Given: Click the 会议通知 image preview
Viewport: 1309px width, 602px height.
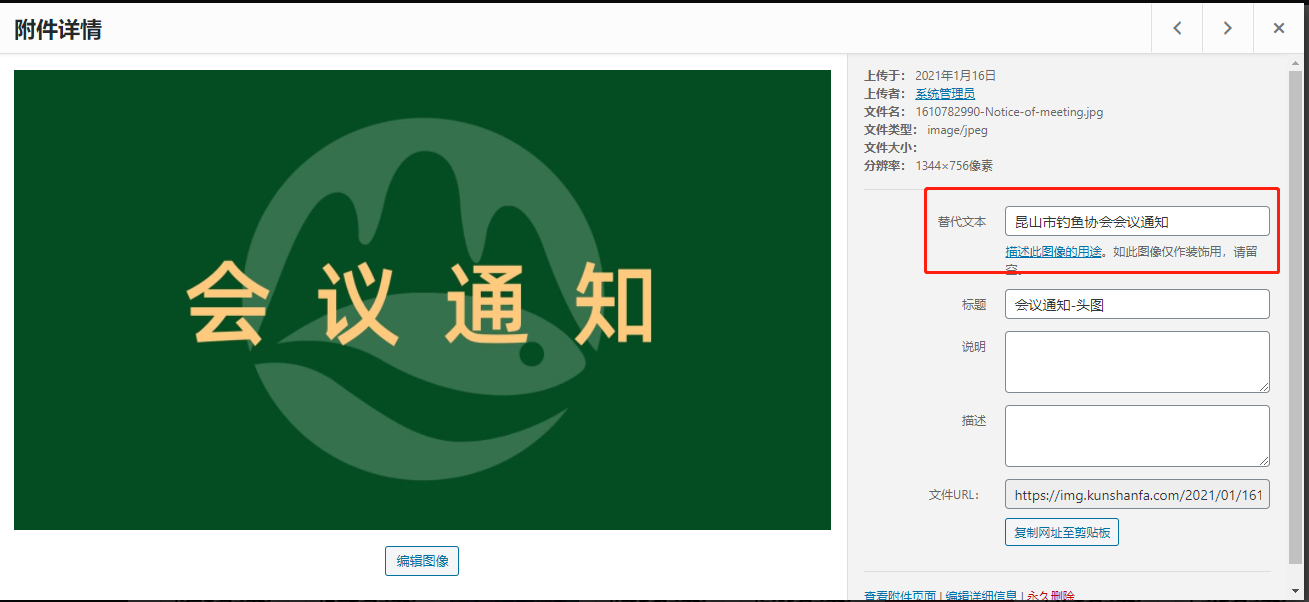Looking at the screenshot, I should point(422,300).
